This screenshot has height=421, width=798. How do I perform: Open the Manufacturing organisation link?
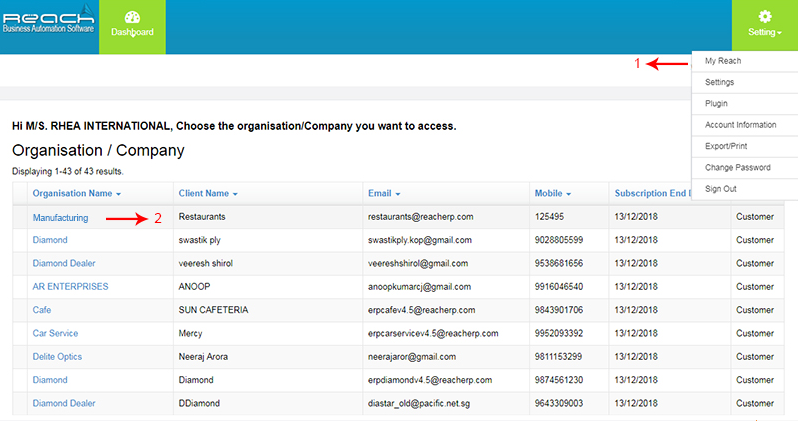(60, 217)
